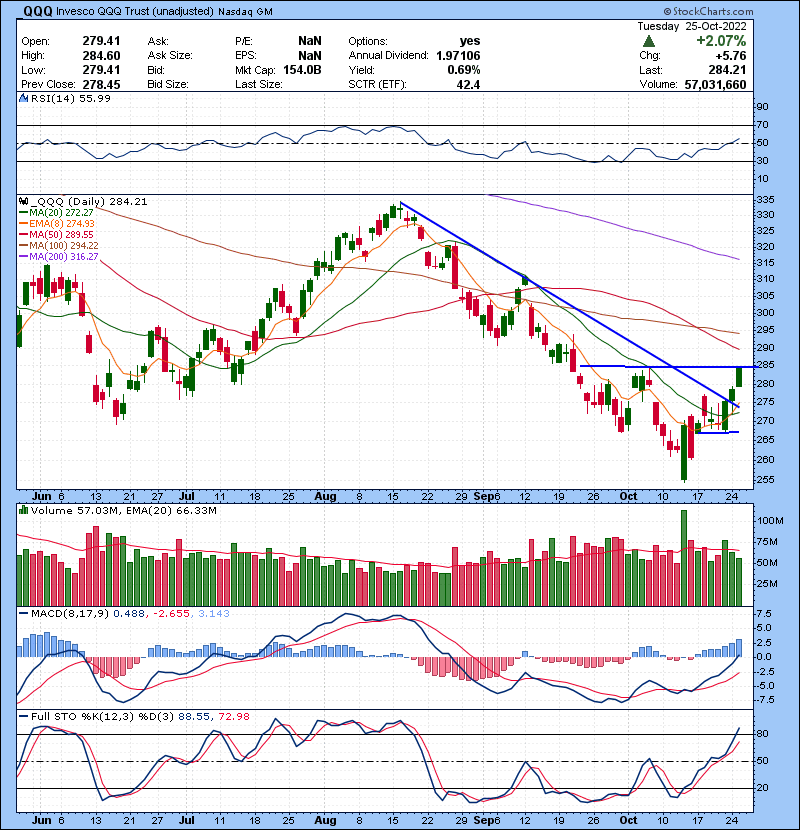Click the tallest green volume bar in October

(684, 558)
